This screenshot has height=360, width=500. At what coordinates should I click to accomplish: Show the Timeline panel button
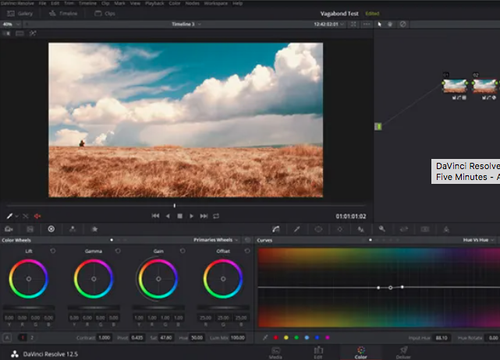pyautogui.click(x=63, y=13)
